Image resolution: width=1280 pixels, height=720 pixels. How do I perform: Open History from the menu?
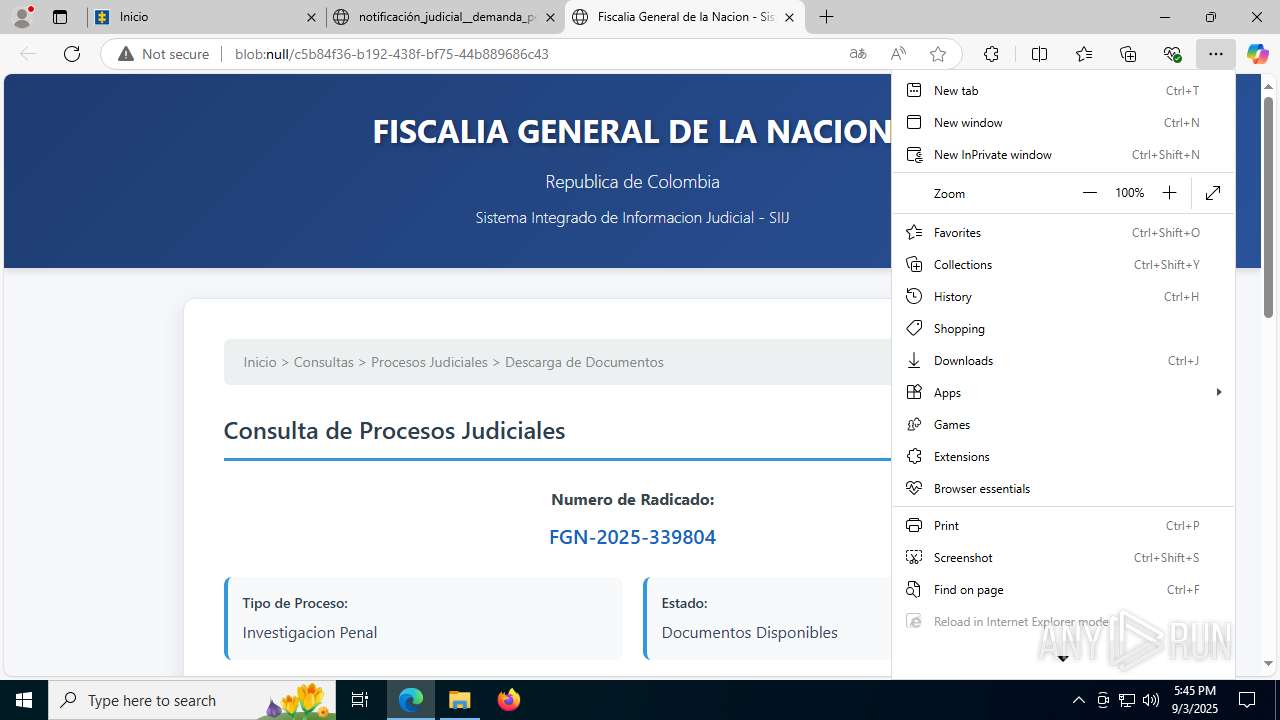[1063, 296]
